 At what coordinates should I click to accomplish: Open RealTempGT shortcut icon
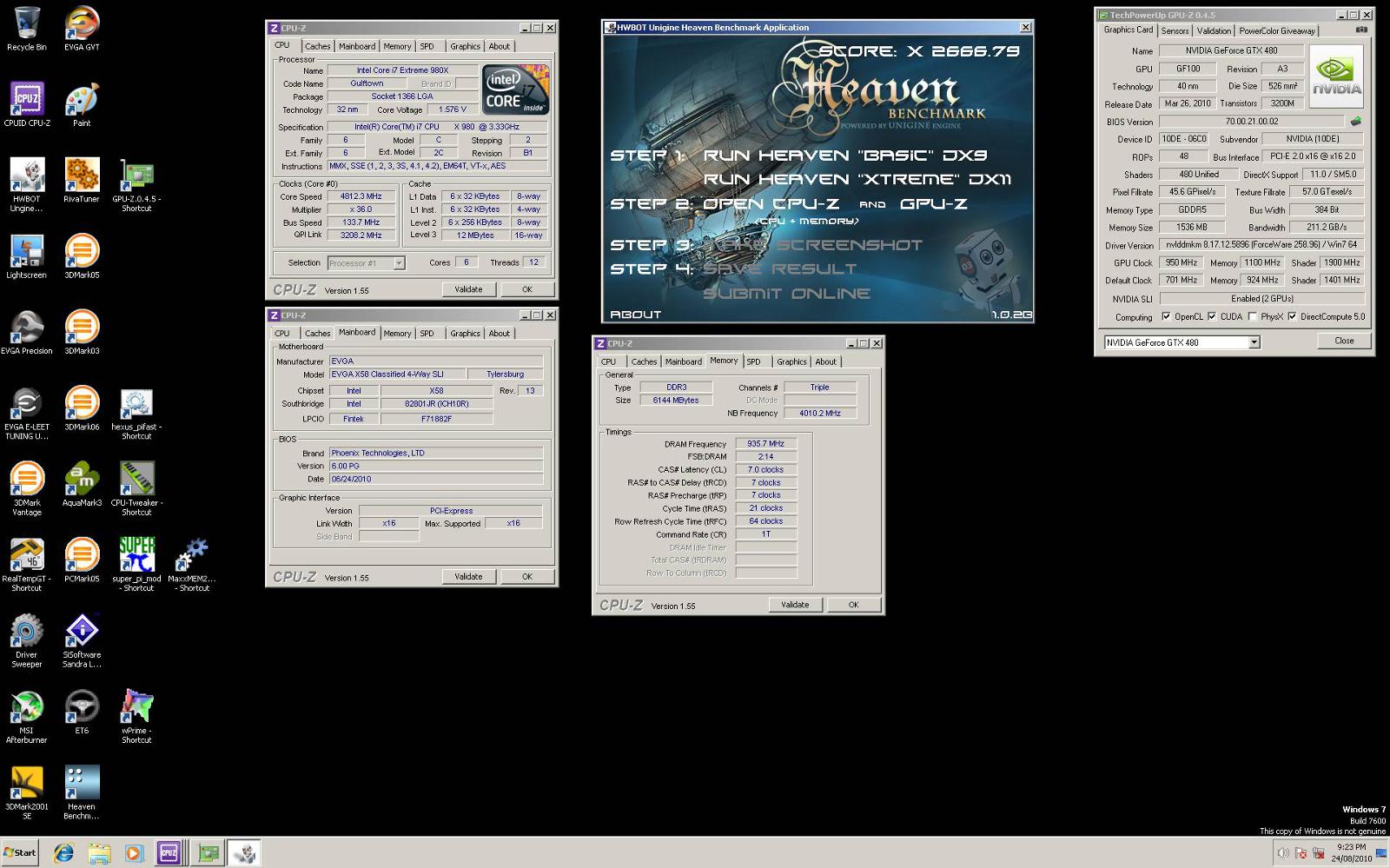tap(27, 564)
